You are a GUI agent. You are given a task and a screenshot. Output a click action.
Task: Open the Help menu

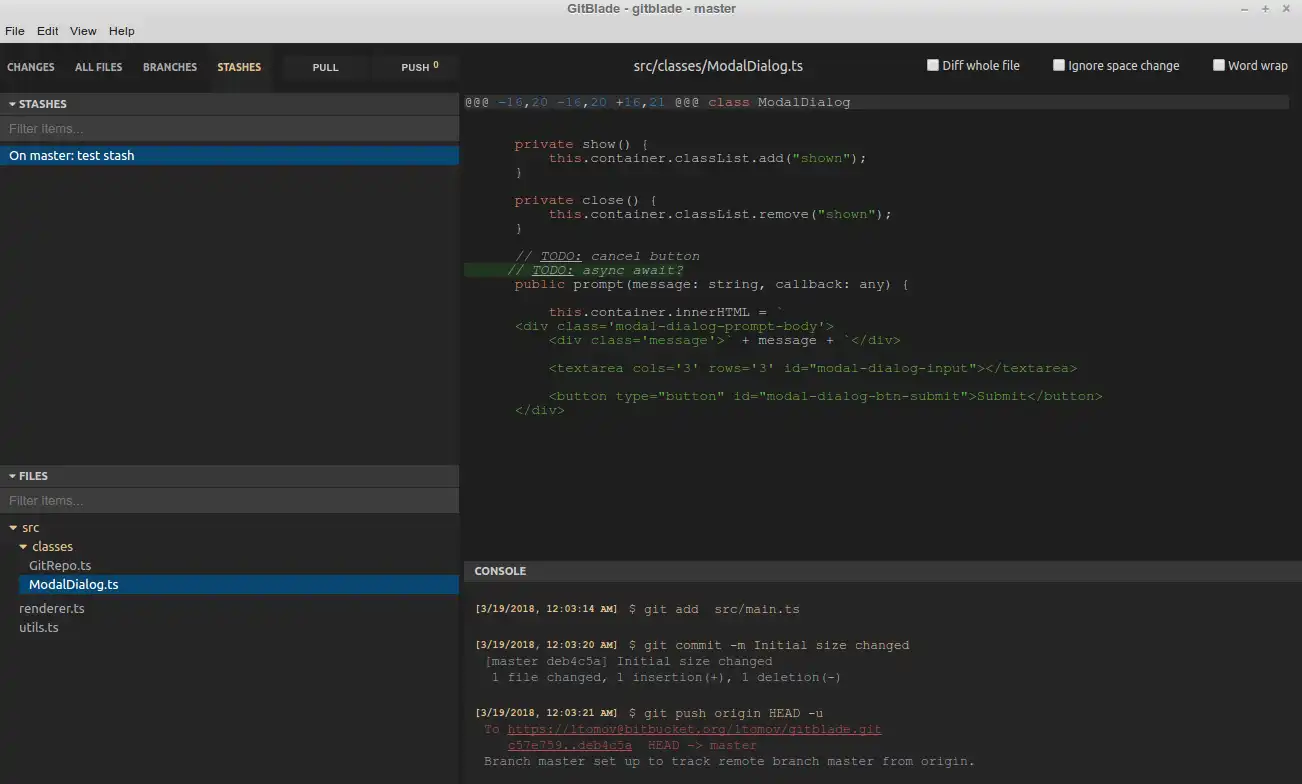(122, 31)
